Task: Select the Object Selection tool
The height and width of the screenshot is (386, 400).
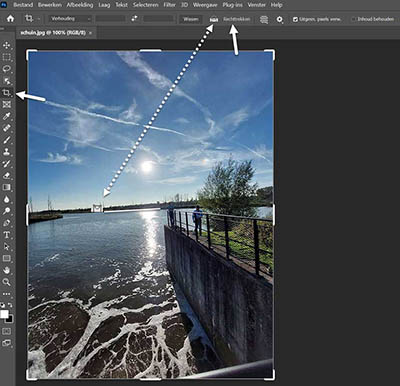Action: coord(6,81)
